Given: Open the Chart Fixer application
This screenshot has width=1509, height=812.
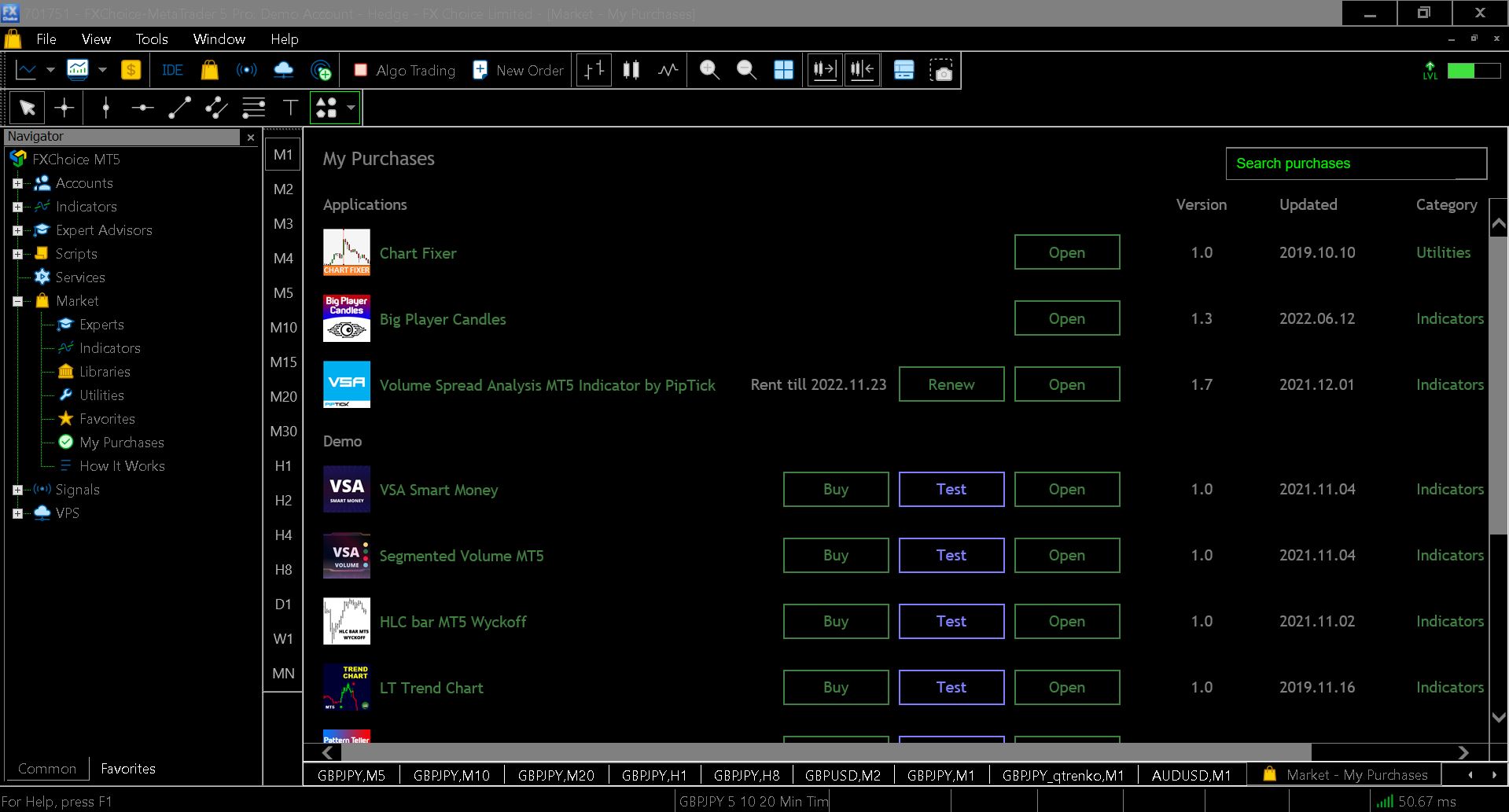Looking at the screenshot, I should [1067, 252].
